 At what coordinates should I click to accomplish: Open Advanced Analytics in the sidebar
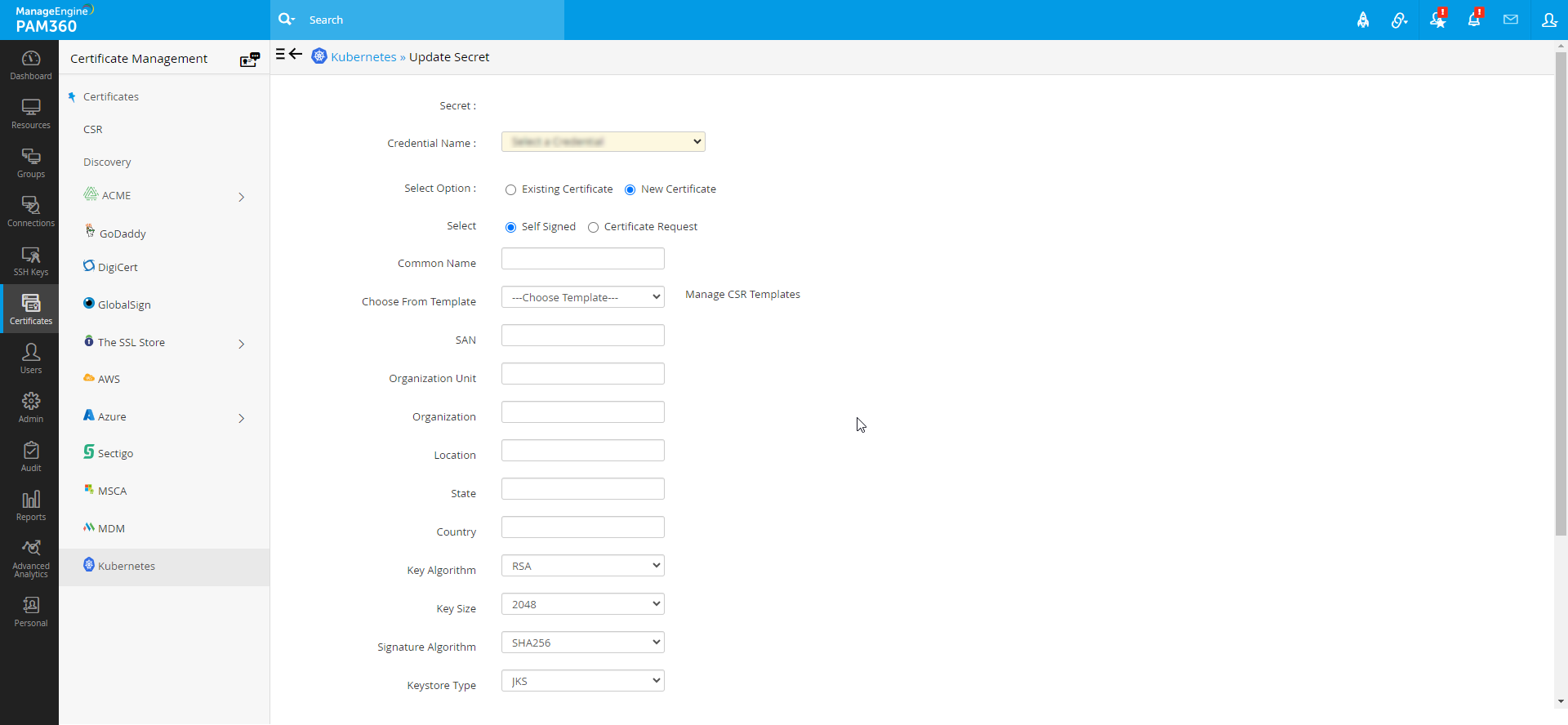pyautogui.click(x=30, y=558)
